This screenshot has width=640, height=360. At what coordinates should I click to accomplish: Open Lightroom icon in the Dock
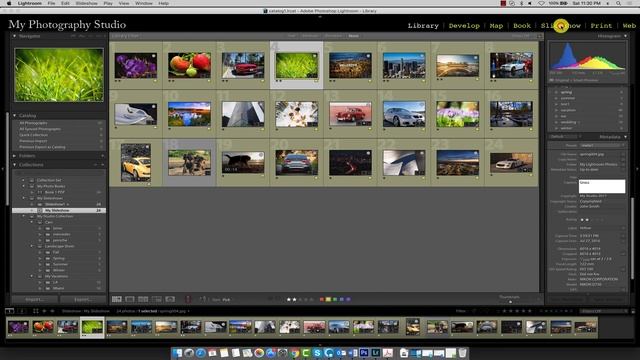click(376, 353)
